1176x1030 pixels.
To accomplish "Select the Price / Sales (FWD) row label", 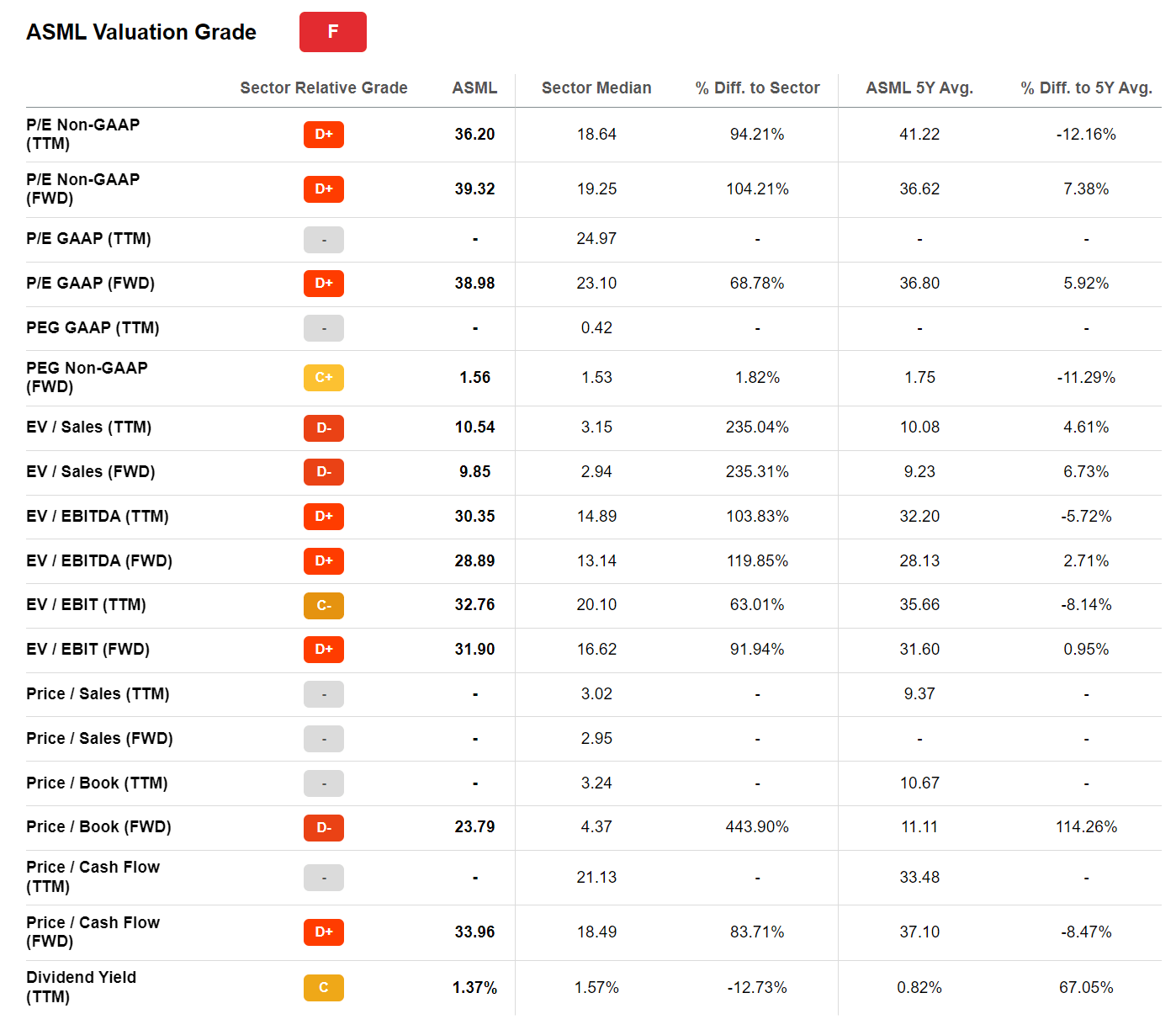I will click(x=99, y=738).
